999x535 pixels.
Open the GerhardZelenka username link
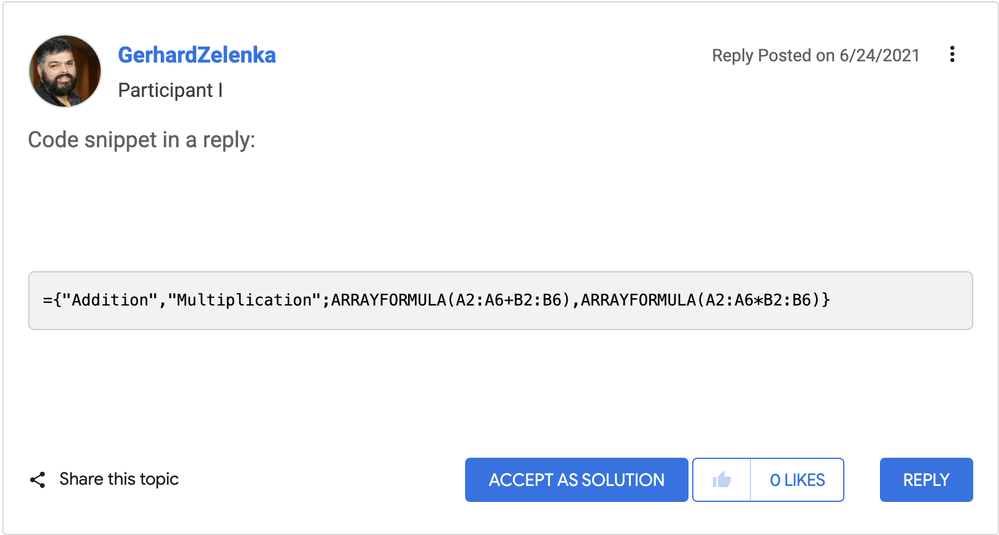click(x=197, y=55)
